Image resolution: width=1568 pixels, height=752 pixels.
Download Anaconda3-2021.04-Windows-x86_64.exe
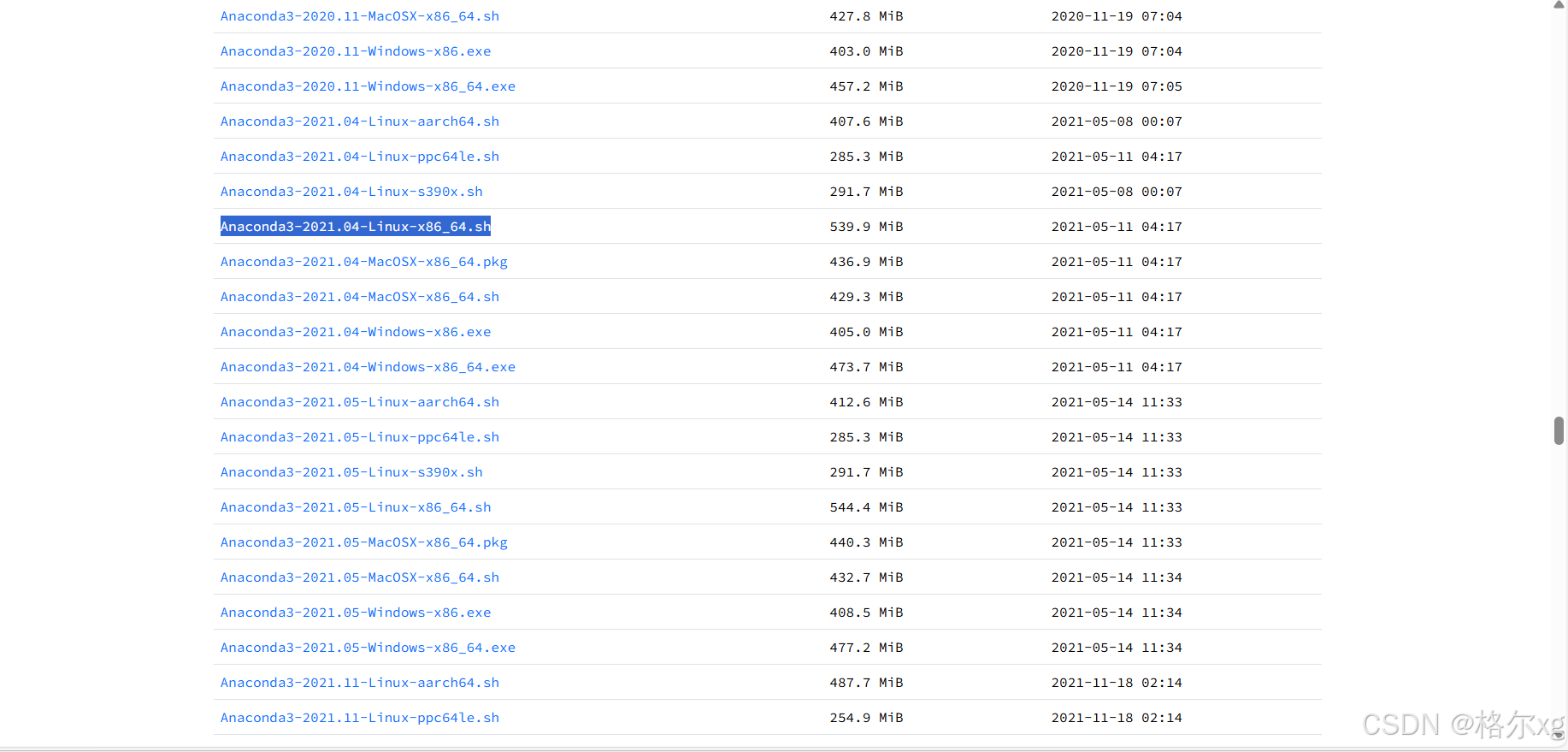pyautogui.click(x=368, y=367)
